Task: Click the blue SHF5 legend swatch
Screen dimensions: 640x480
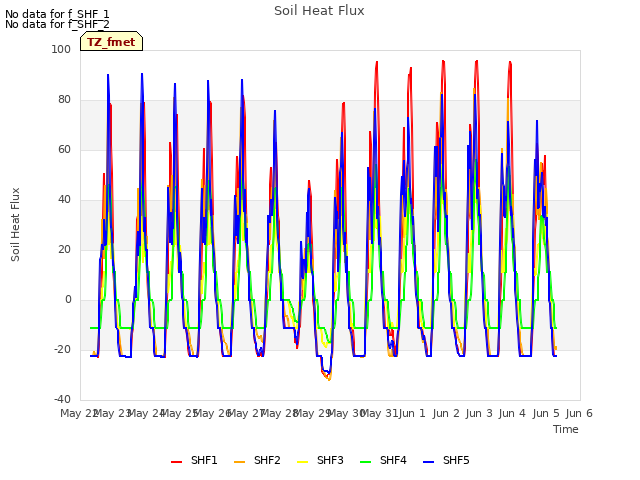Action: coord(429,462)
